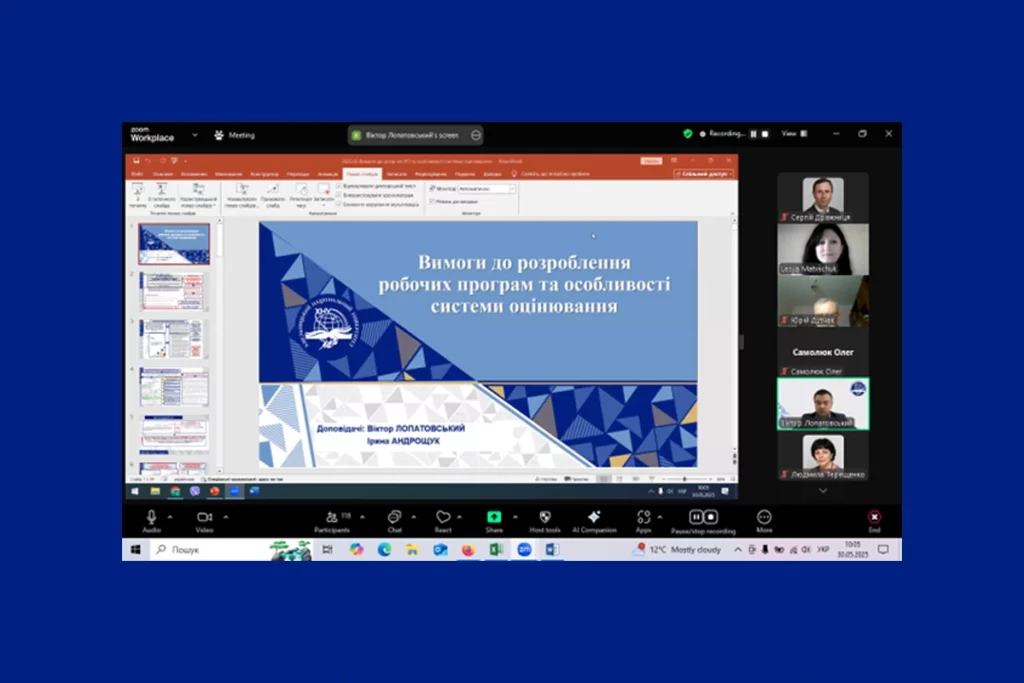This screenshot has height=683, width=1024.
Task: Expand video options caret next to Video
Action: (225, 516)
